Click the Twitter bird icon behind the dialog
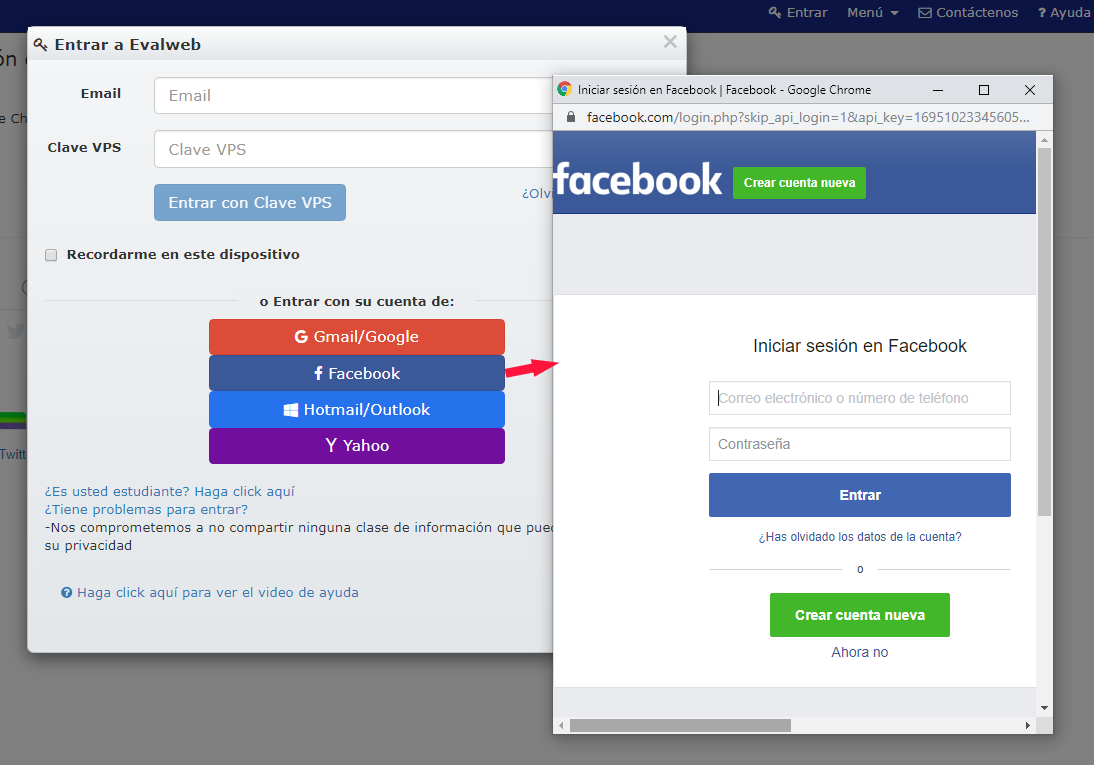The height and width of the screenshot is (765, 1094). (x=15, y=331)
